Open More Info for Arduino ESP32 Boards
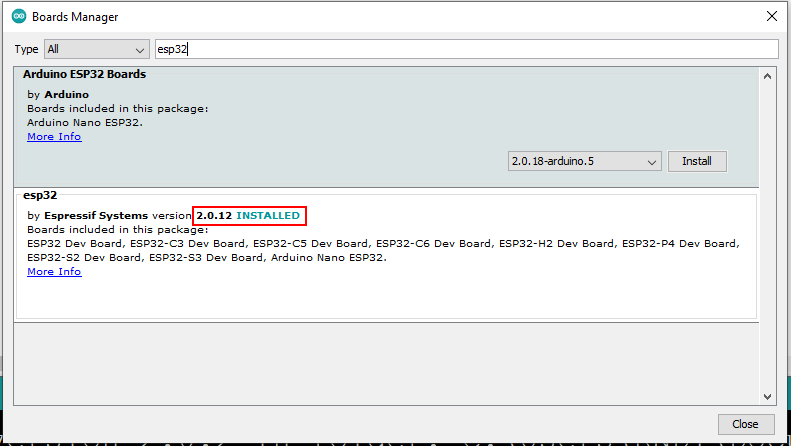The width and height of the screenshot is (791, 446). (54, 137)
